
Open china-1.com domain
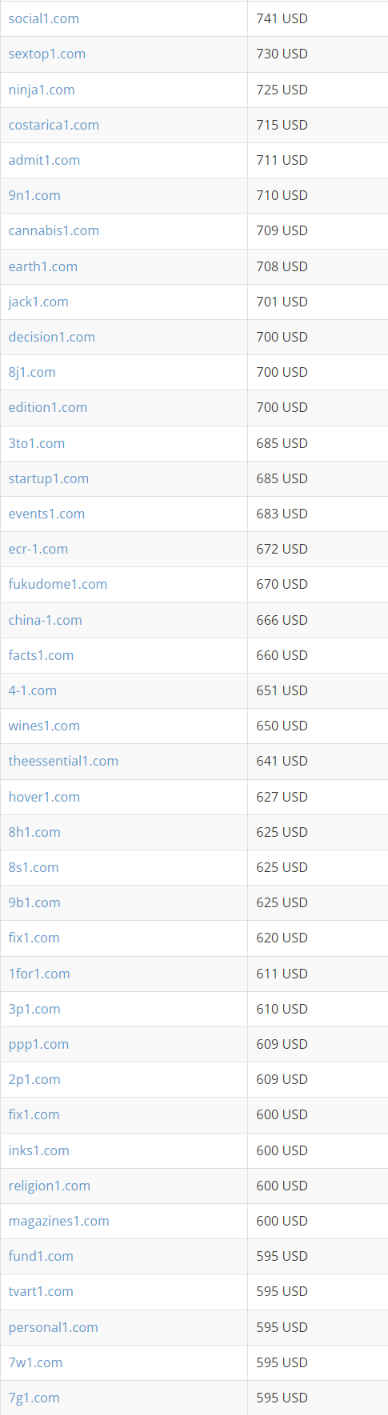45,620
